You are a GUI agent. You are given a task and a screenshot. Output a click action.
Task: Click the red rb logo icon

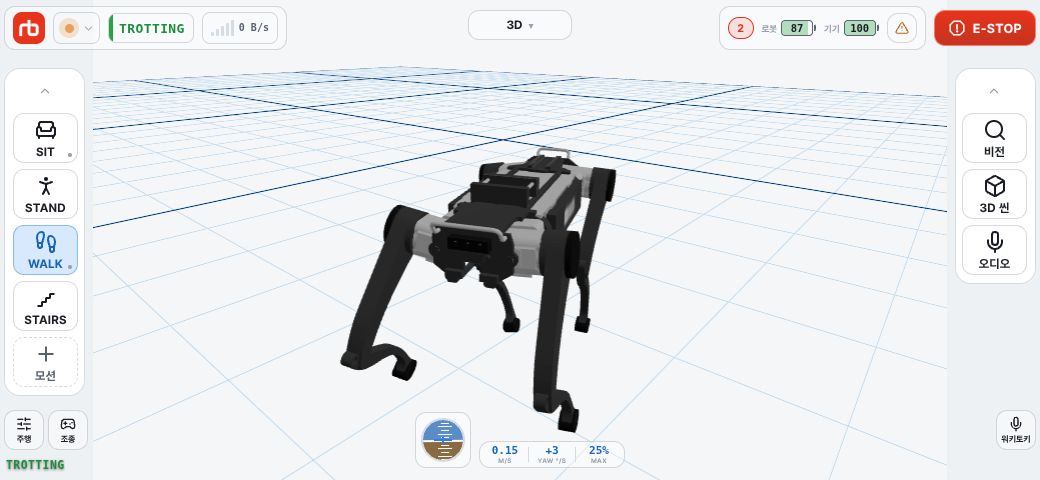coord(29,29)
